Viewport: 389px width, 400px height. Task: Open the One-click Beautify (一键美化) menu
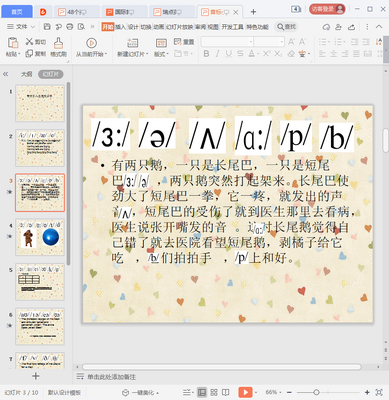coord(140,393)
